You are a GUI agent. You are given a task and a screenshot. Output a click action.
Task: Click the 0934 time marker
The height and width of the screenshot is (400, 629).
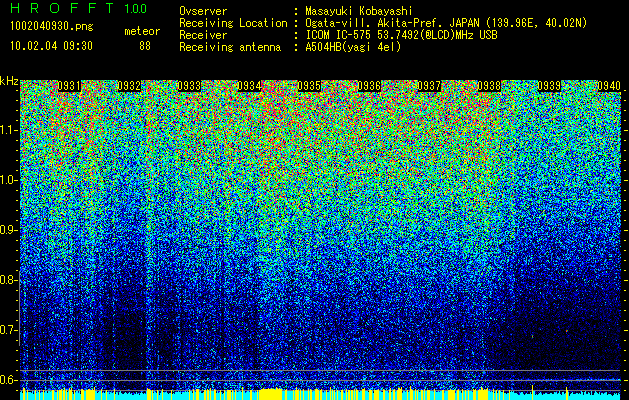click(x=249, y=86)
